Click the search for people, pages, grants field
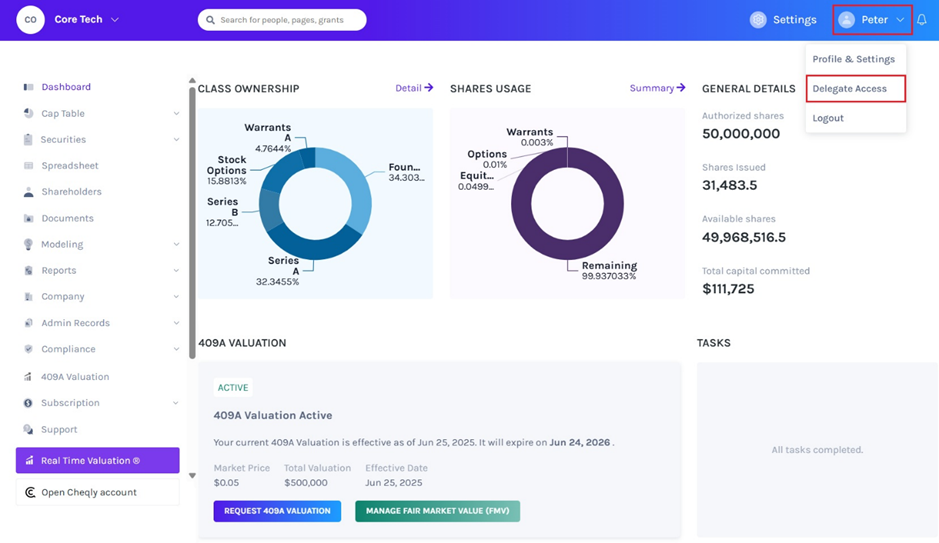This screenshot has width=939, height=543. click(282, 20)
